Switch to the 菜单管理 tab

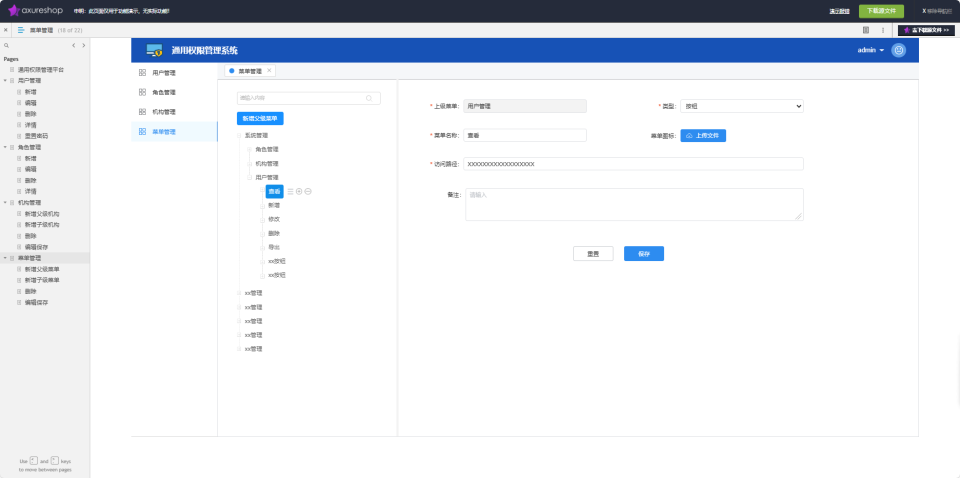[x=250, y=71]
